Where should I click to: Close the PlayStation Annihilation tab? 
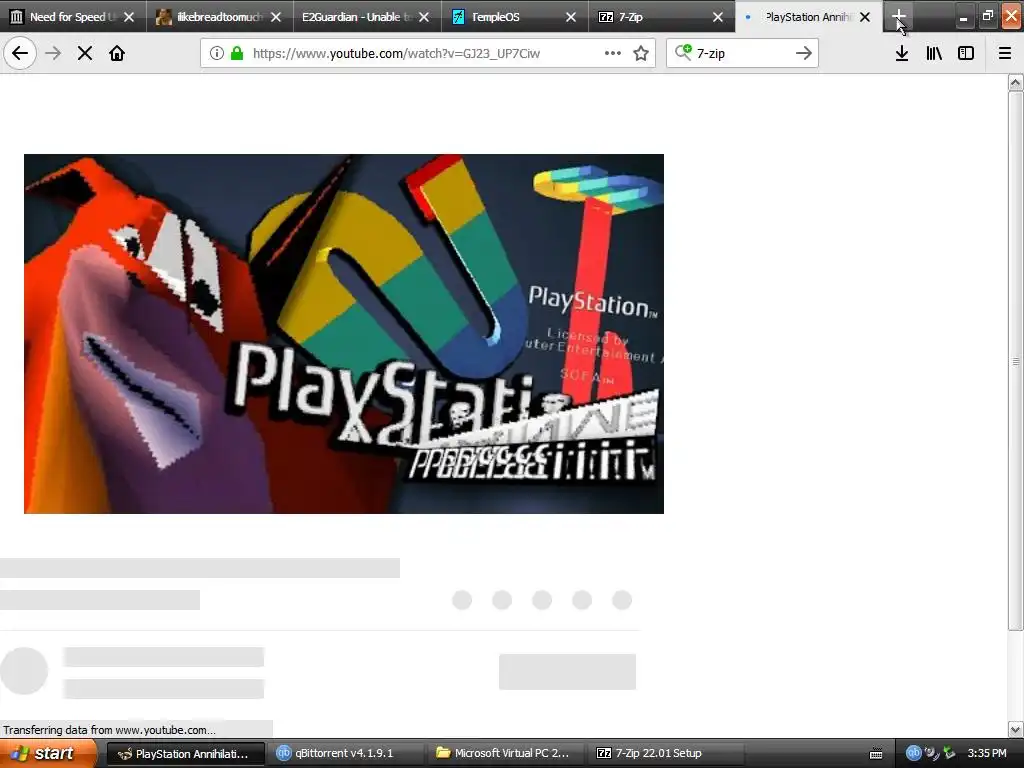pos(865,17)
